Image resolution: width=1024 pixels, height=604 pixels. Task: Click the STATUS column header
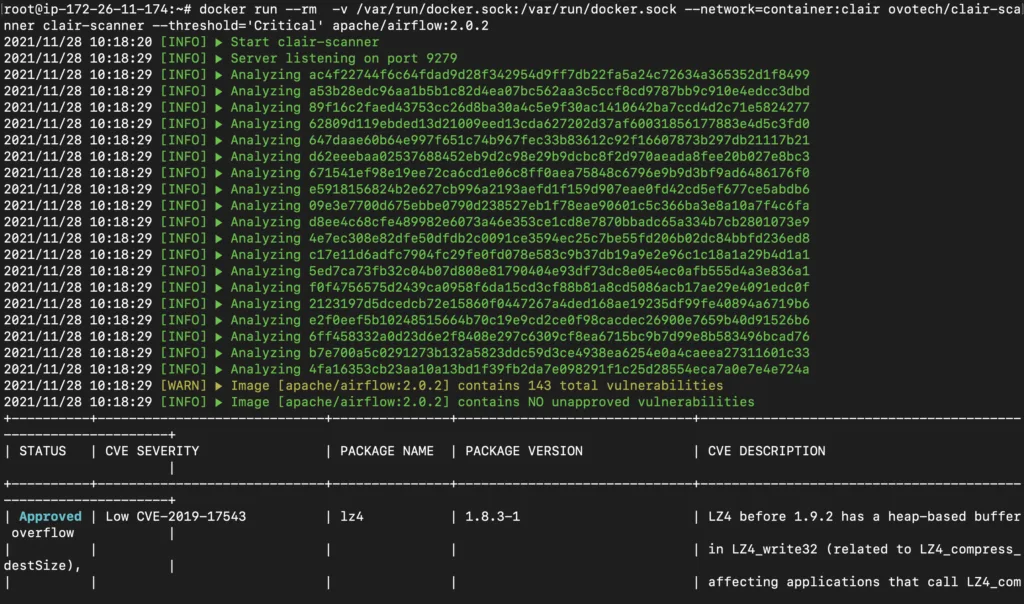tap(42, 451)
